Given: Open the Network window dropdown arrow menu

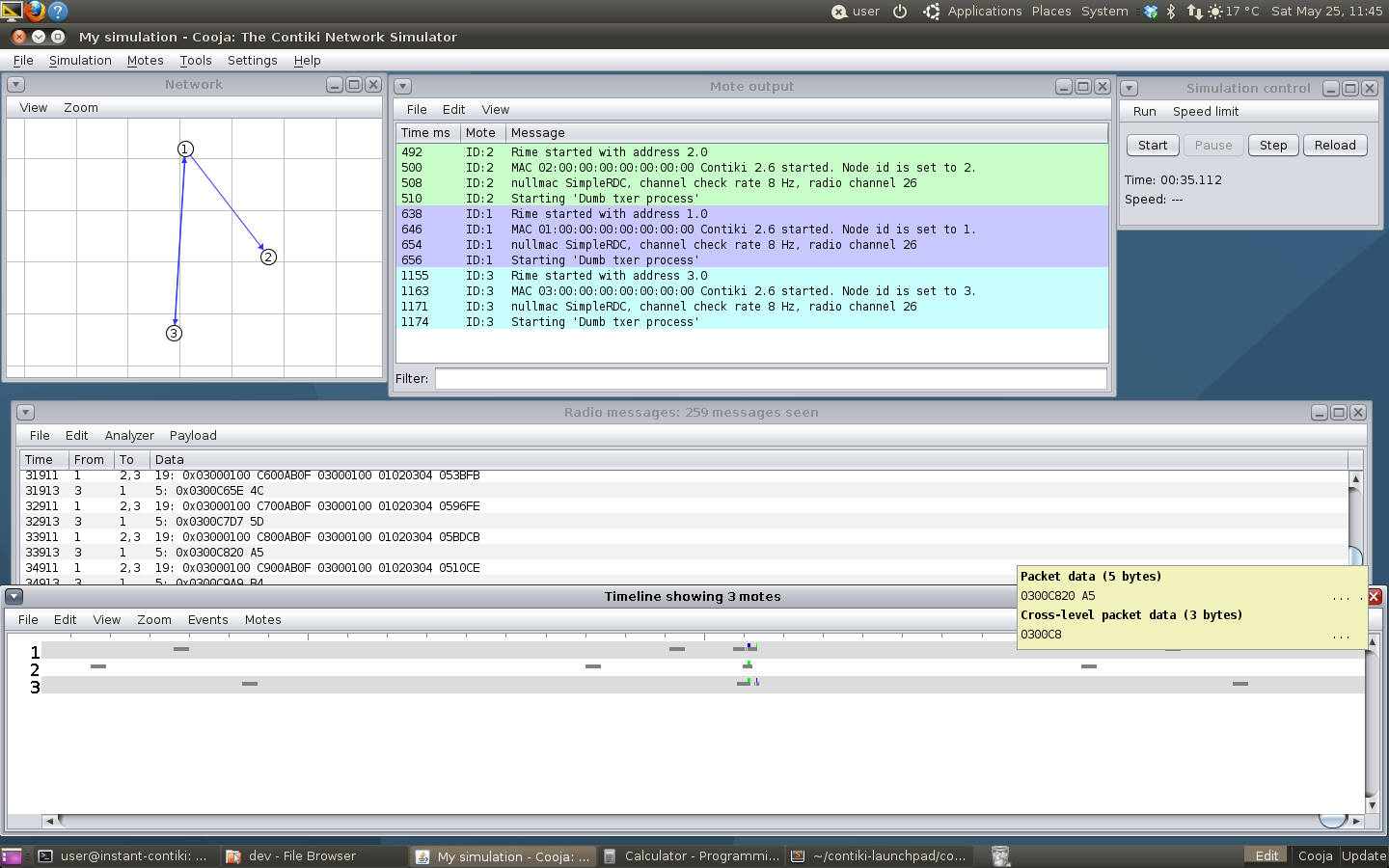Looking at the screenshot, I should 15,85.
